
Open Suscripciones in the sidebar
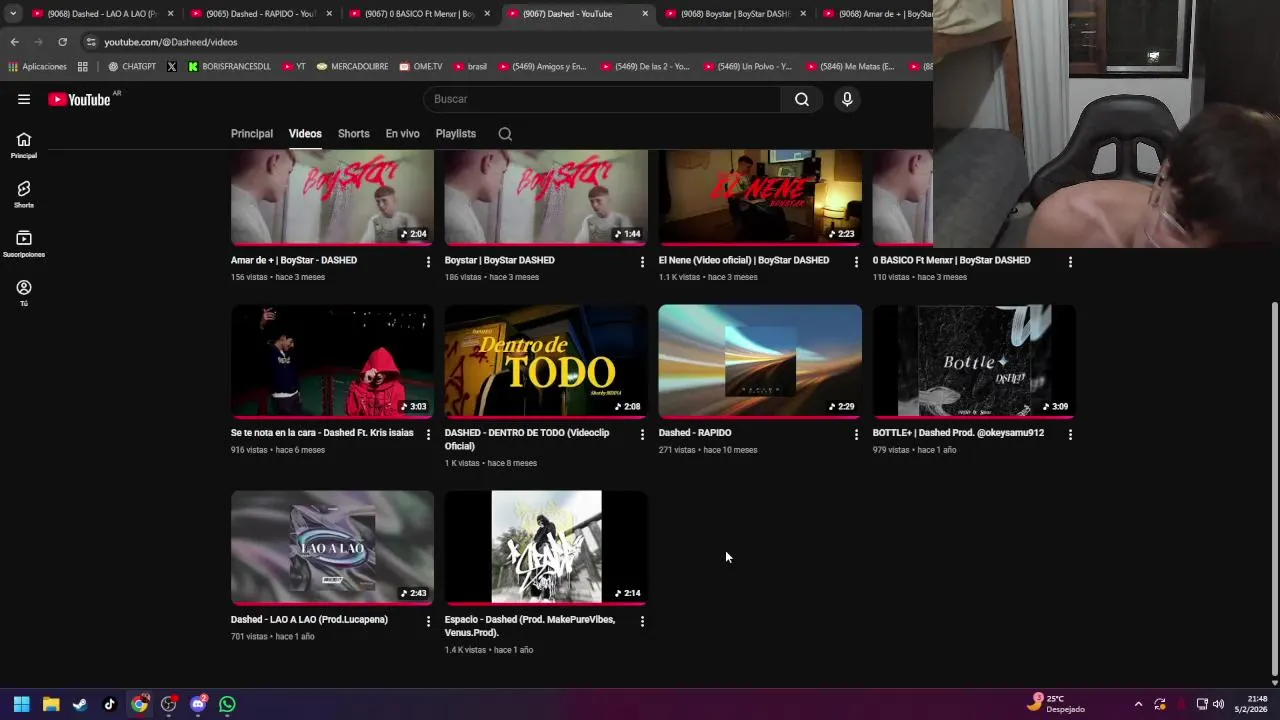point(24,244)
